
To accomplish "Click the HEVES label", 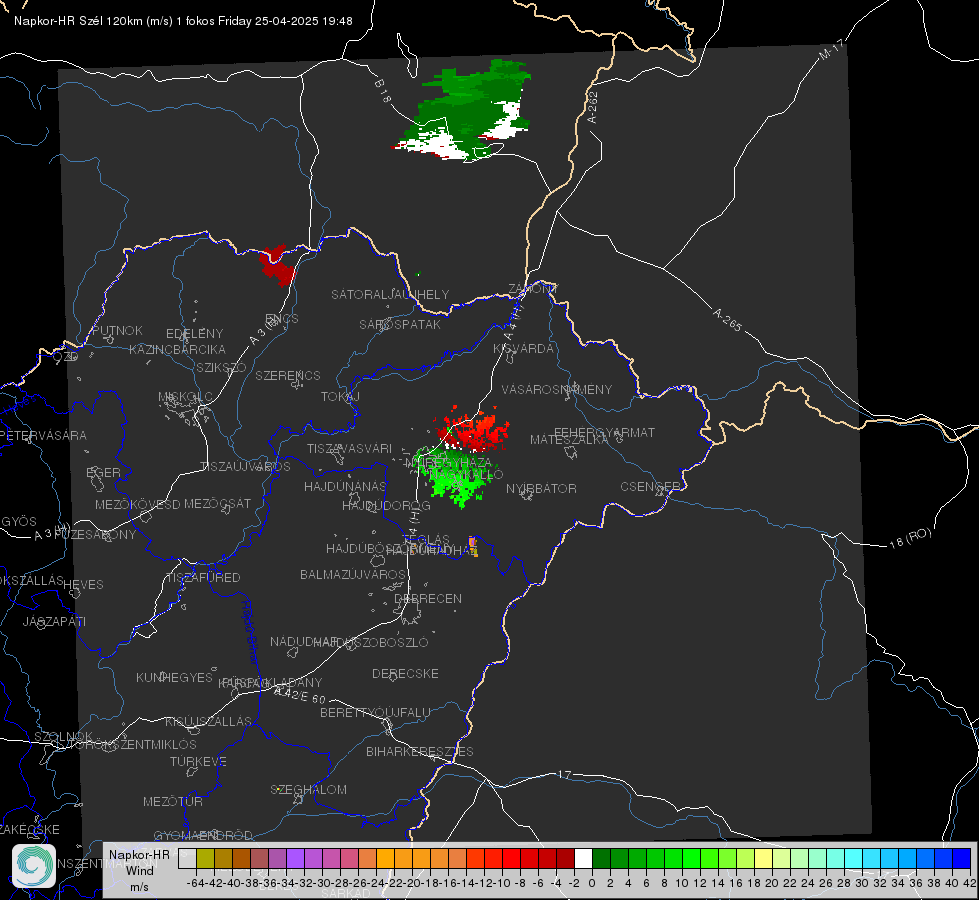I will pyautogui.click(x=83, y=585).
